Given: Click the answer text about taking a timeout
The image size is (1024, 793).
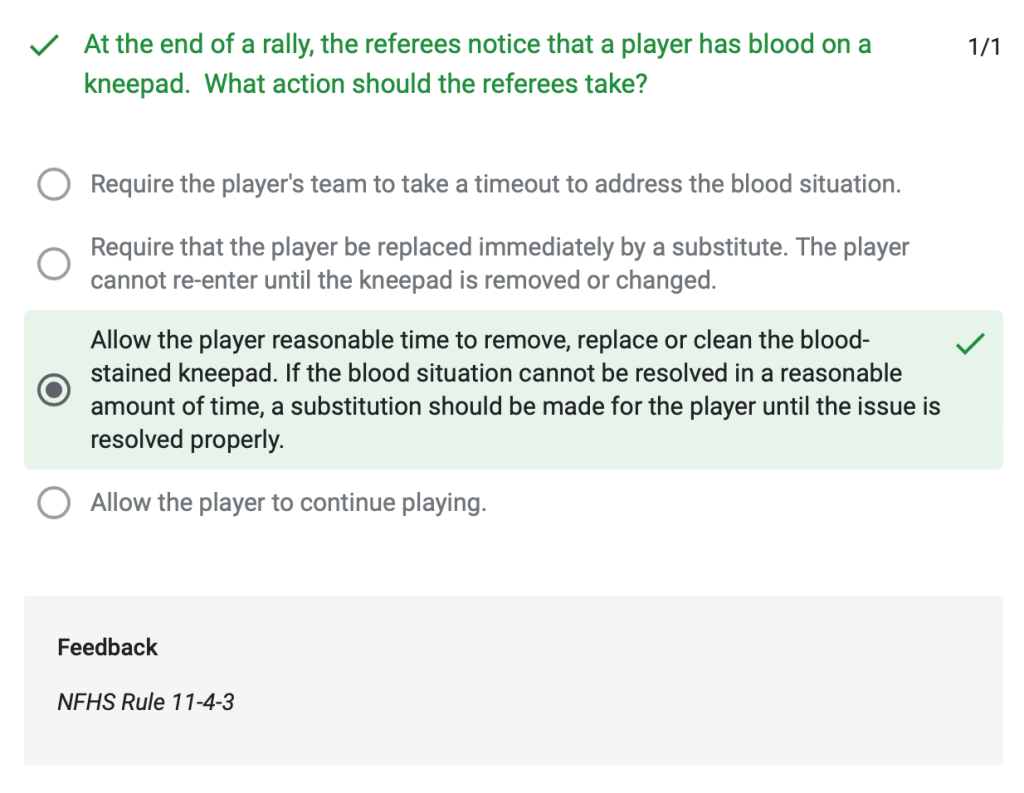Looking at the screenshot, I should pyautogui.click(x=495, y=184).
